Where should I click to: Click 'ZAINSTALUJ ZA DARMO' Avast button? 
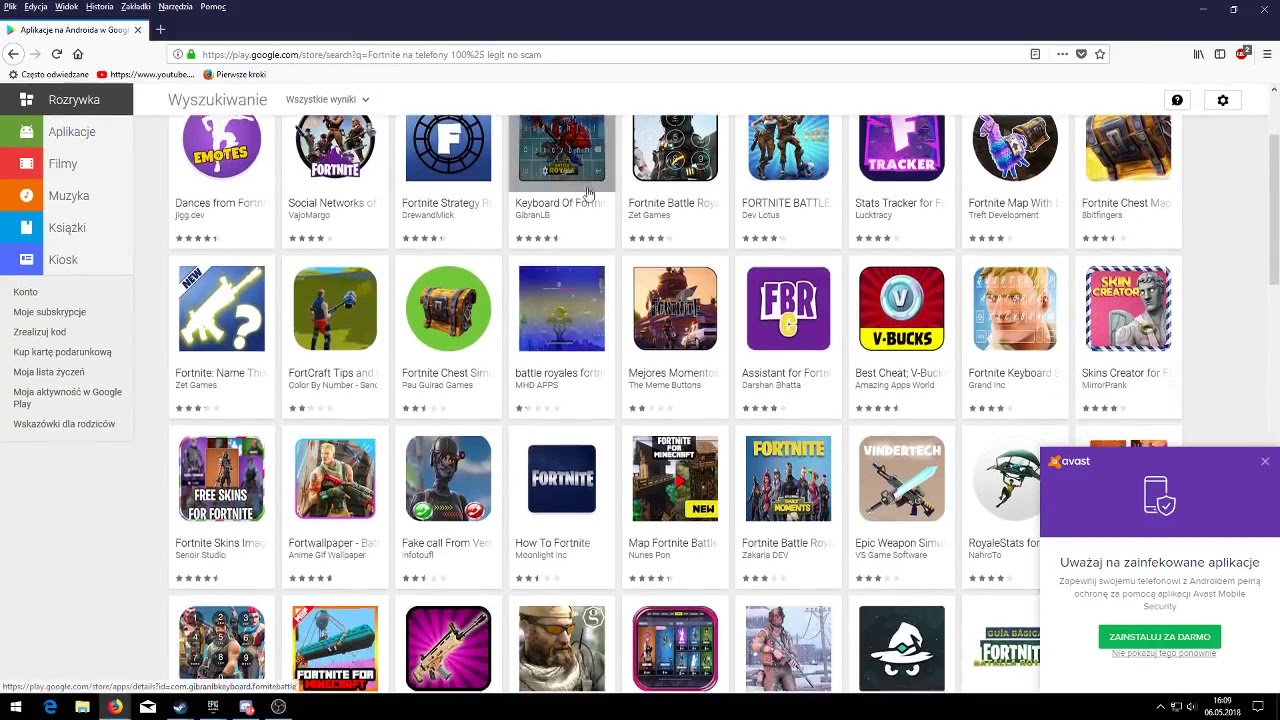coord(1159,637)
